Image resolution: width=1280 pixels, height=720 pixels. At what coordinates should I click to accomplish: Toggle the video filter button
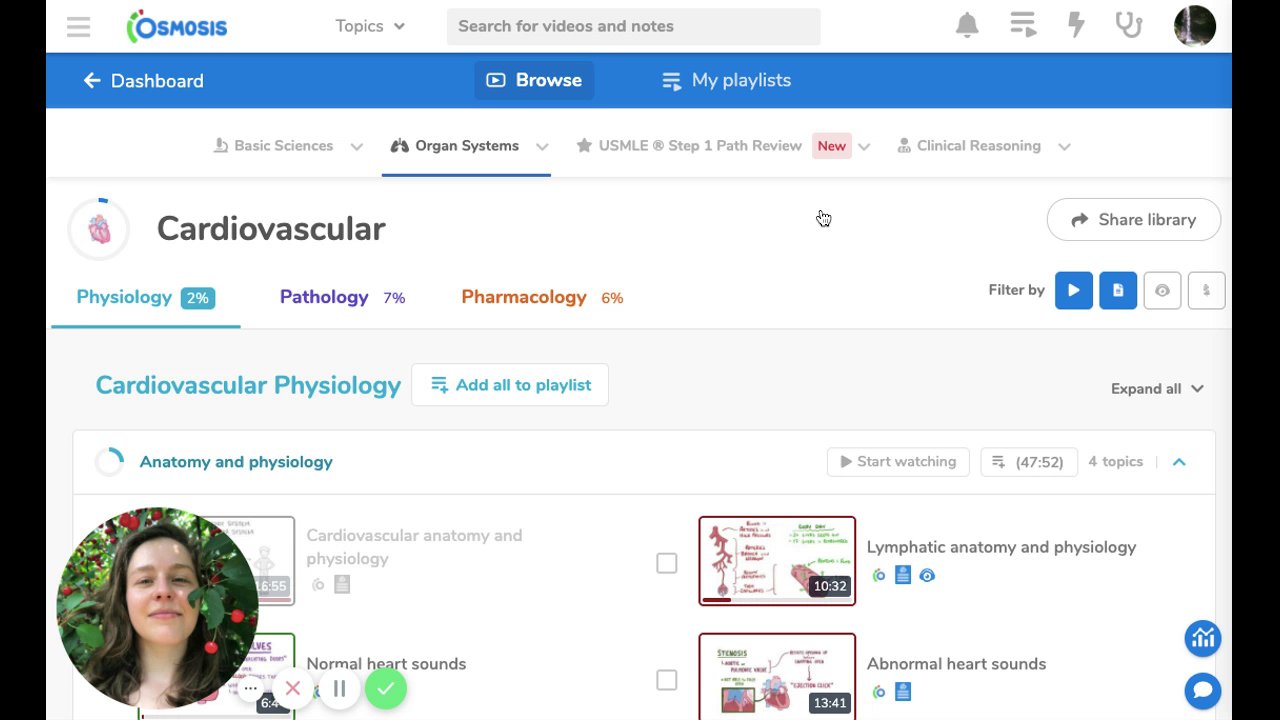1073,291
